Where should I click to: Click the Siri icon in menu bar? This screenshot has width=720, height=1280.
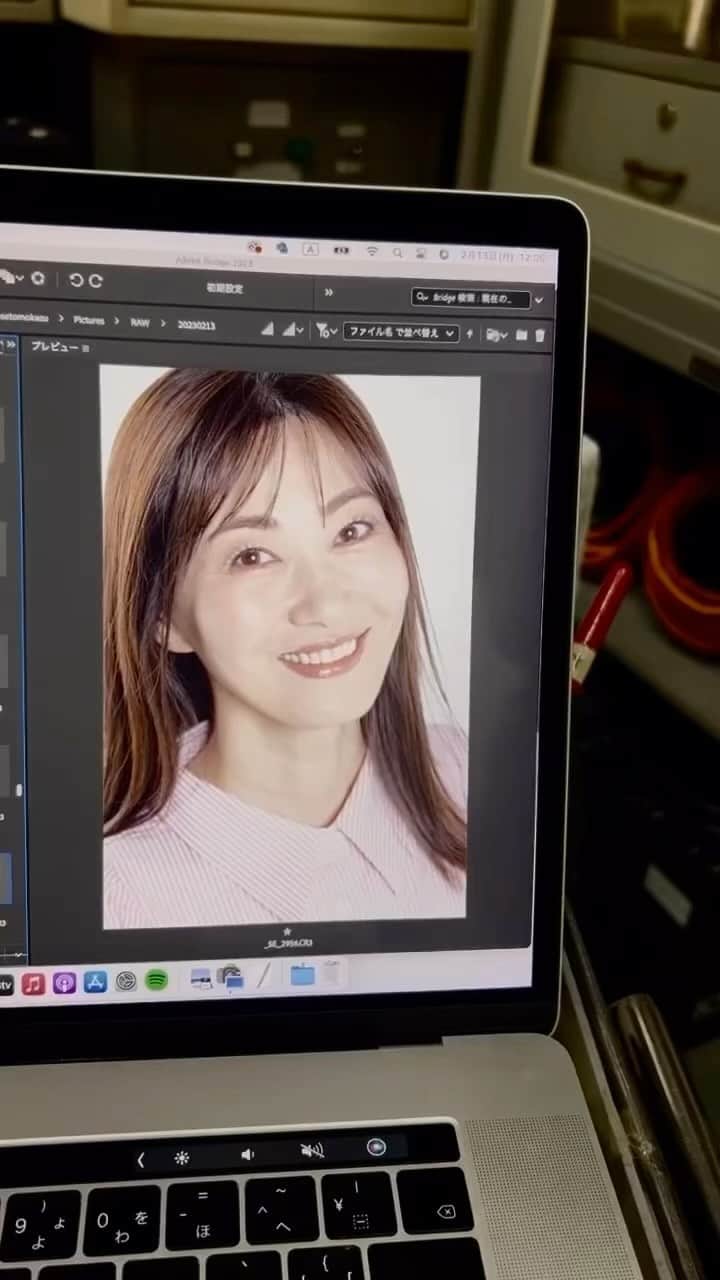point(443,254)
